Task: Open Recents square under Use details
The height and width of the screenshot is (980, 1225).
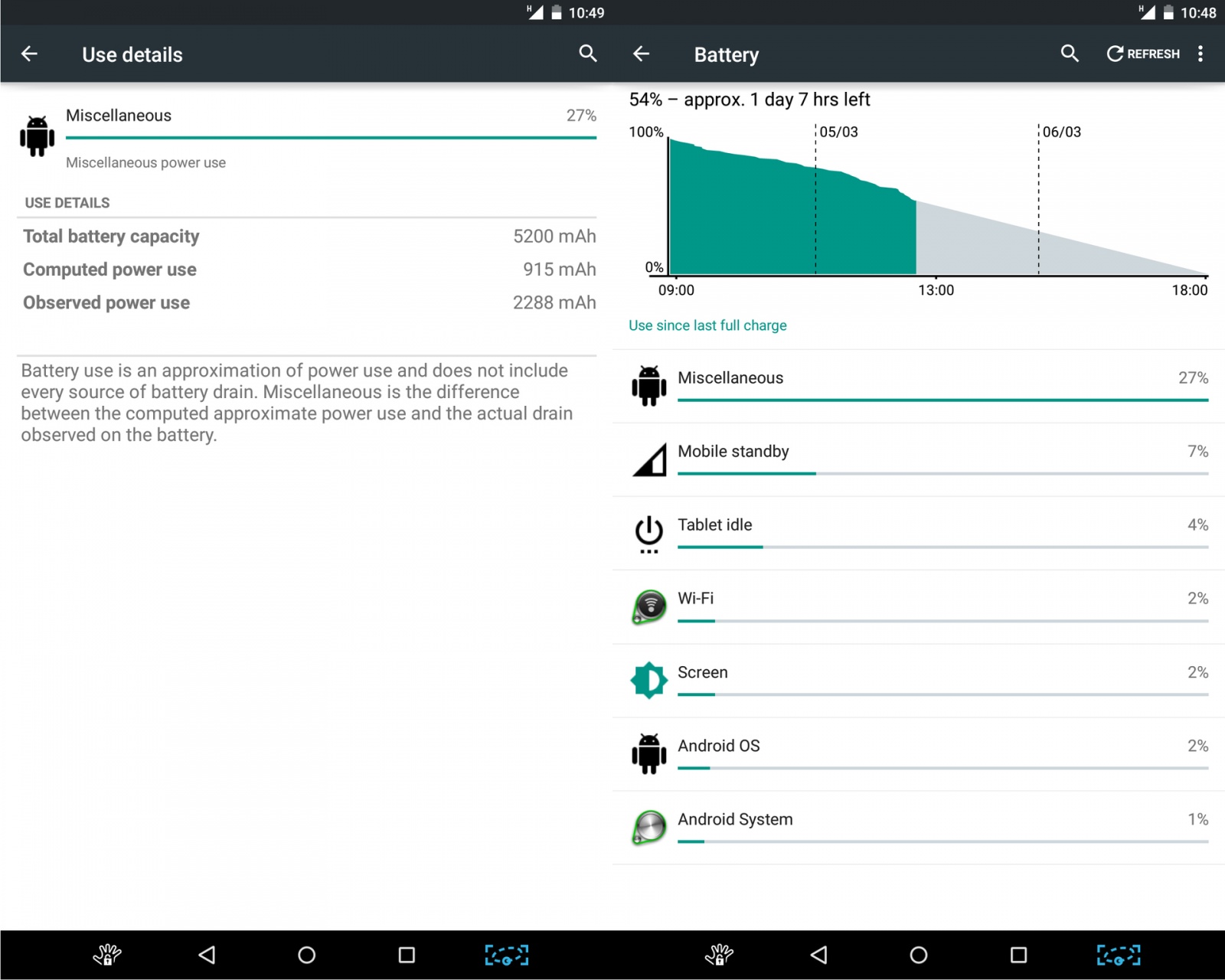Action: (407, 955)
